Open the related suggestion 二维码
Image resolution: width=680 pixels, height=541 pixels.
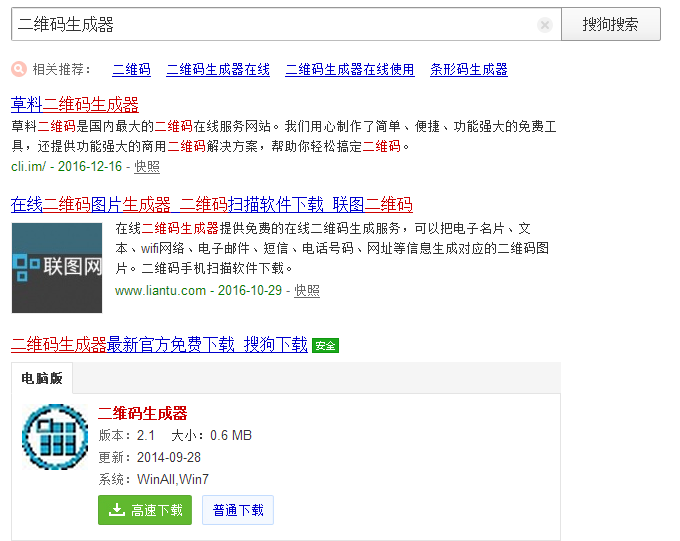pyautogui.click(x=131, y=69)
